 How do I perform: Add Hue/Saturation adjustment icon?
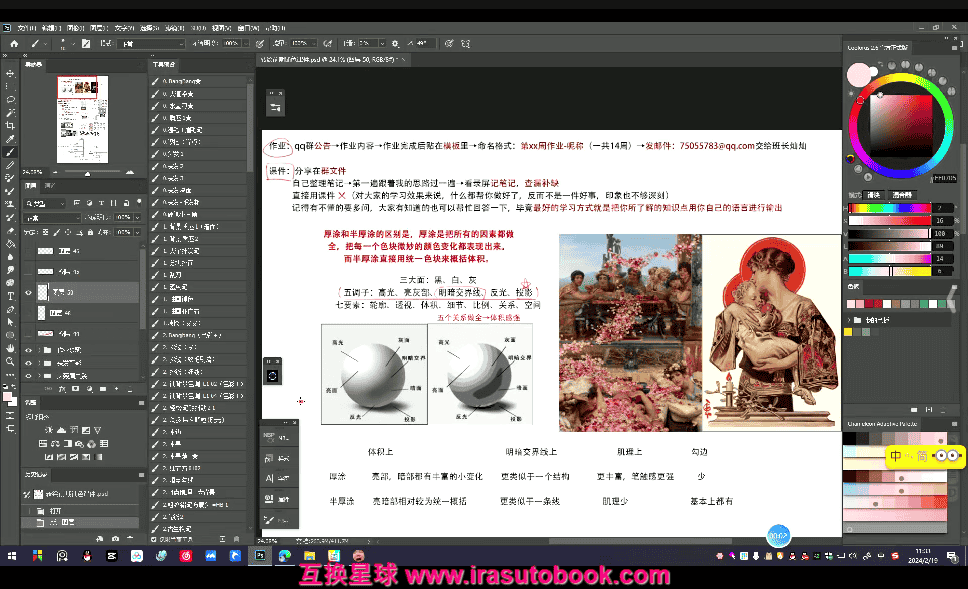pyautogui.click(x=43, y=443)
